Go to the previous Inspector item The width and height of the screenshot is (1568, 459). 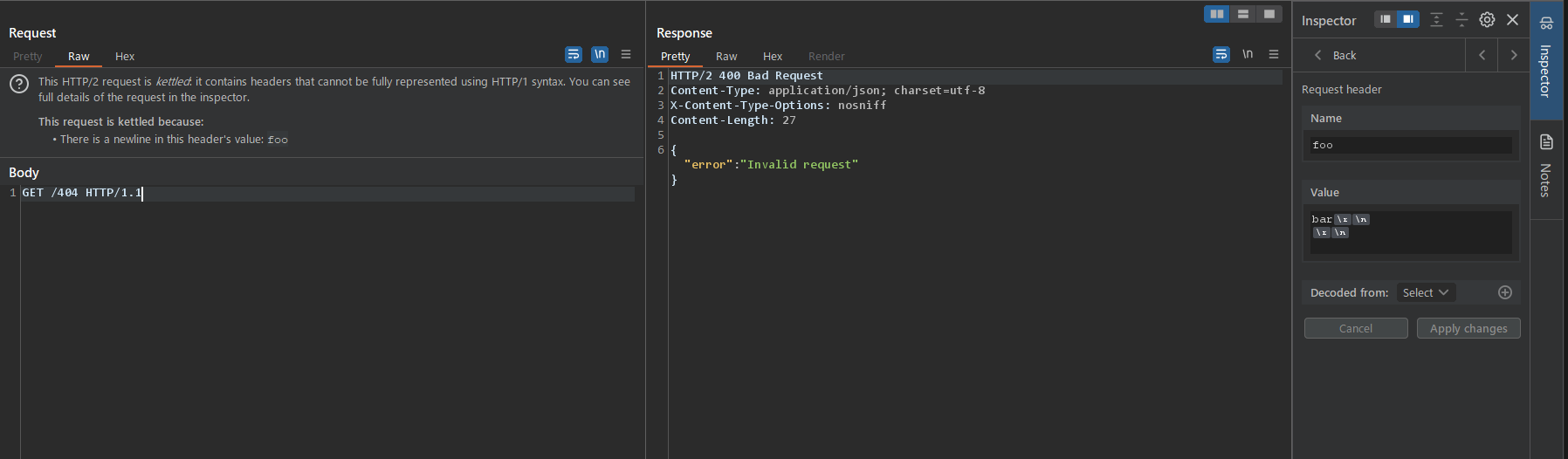point(1482,55)
